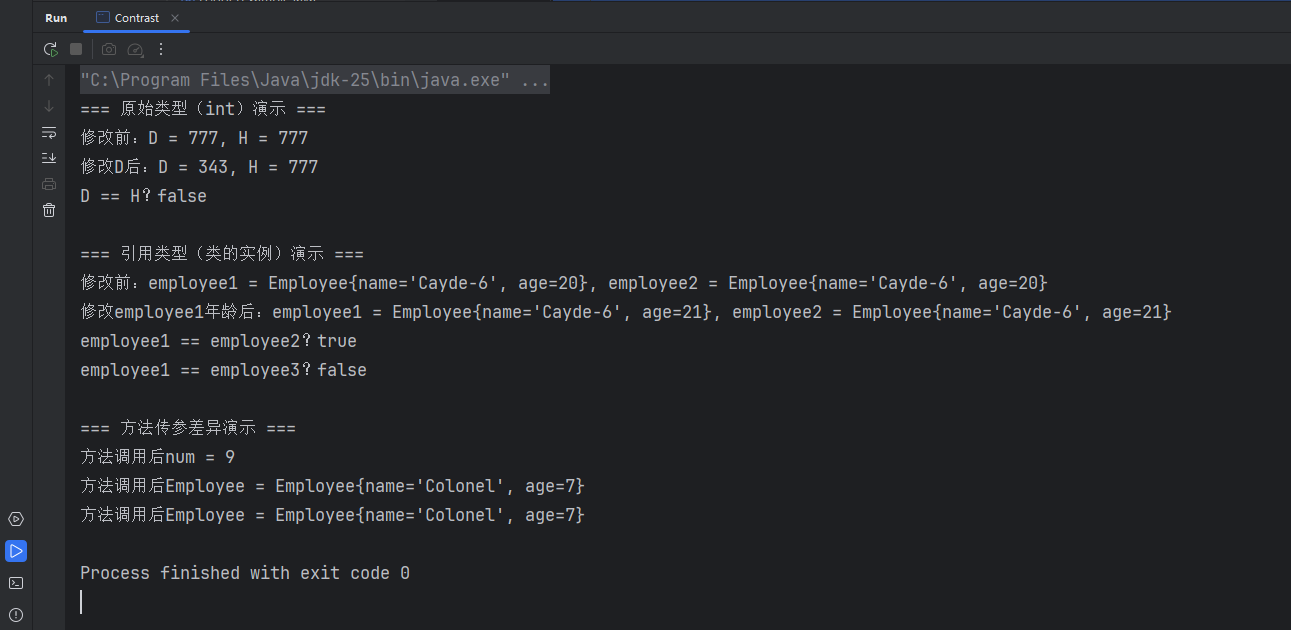The width and height of the screenshot is (1291, 630).
Task: Jump up the stack trace arrow
Action: [x=49, y=80]
